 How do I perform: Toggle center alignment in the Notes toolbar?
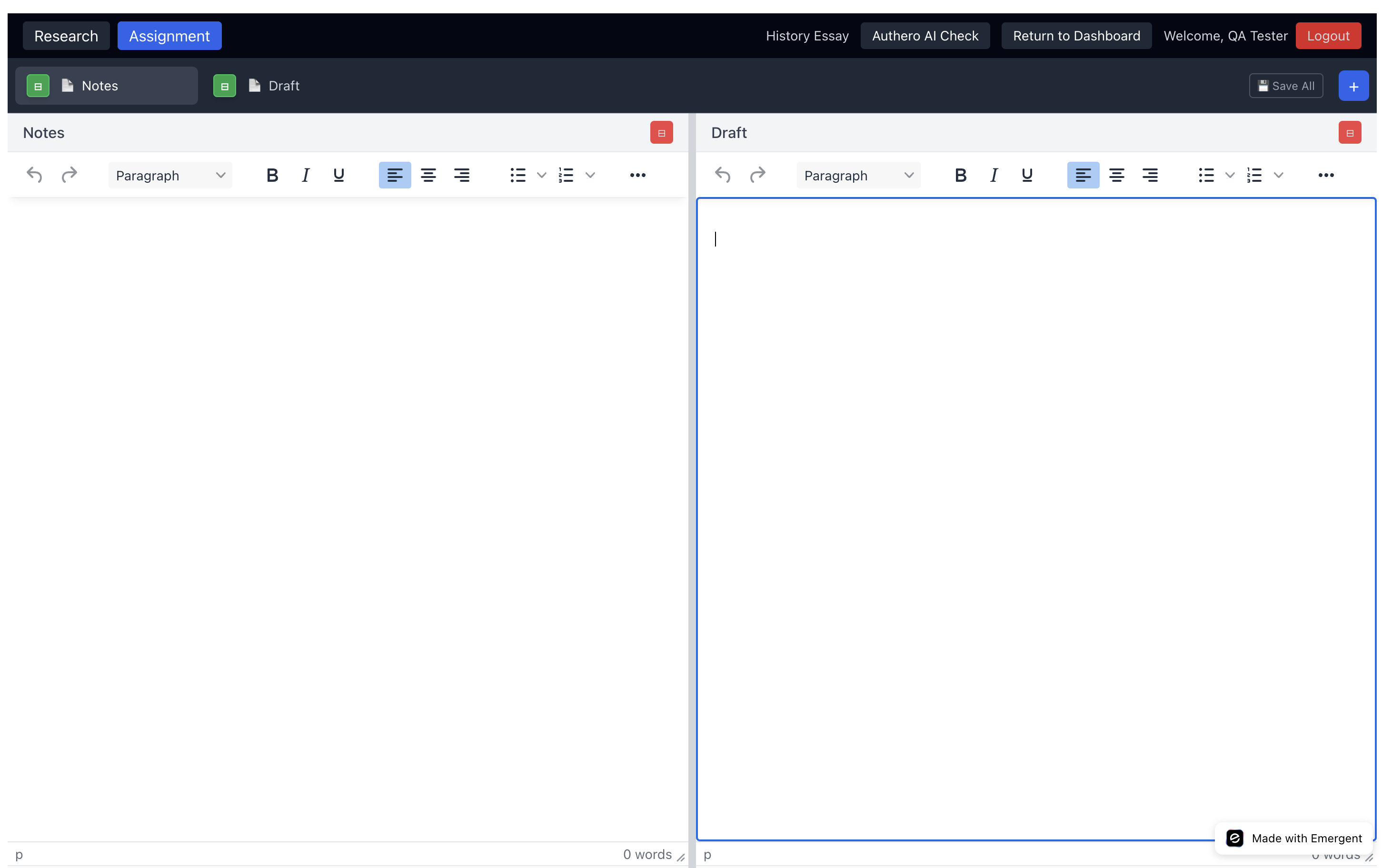[428, 175]
